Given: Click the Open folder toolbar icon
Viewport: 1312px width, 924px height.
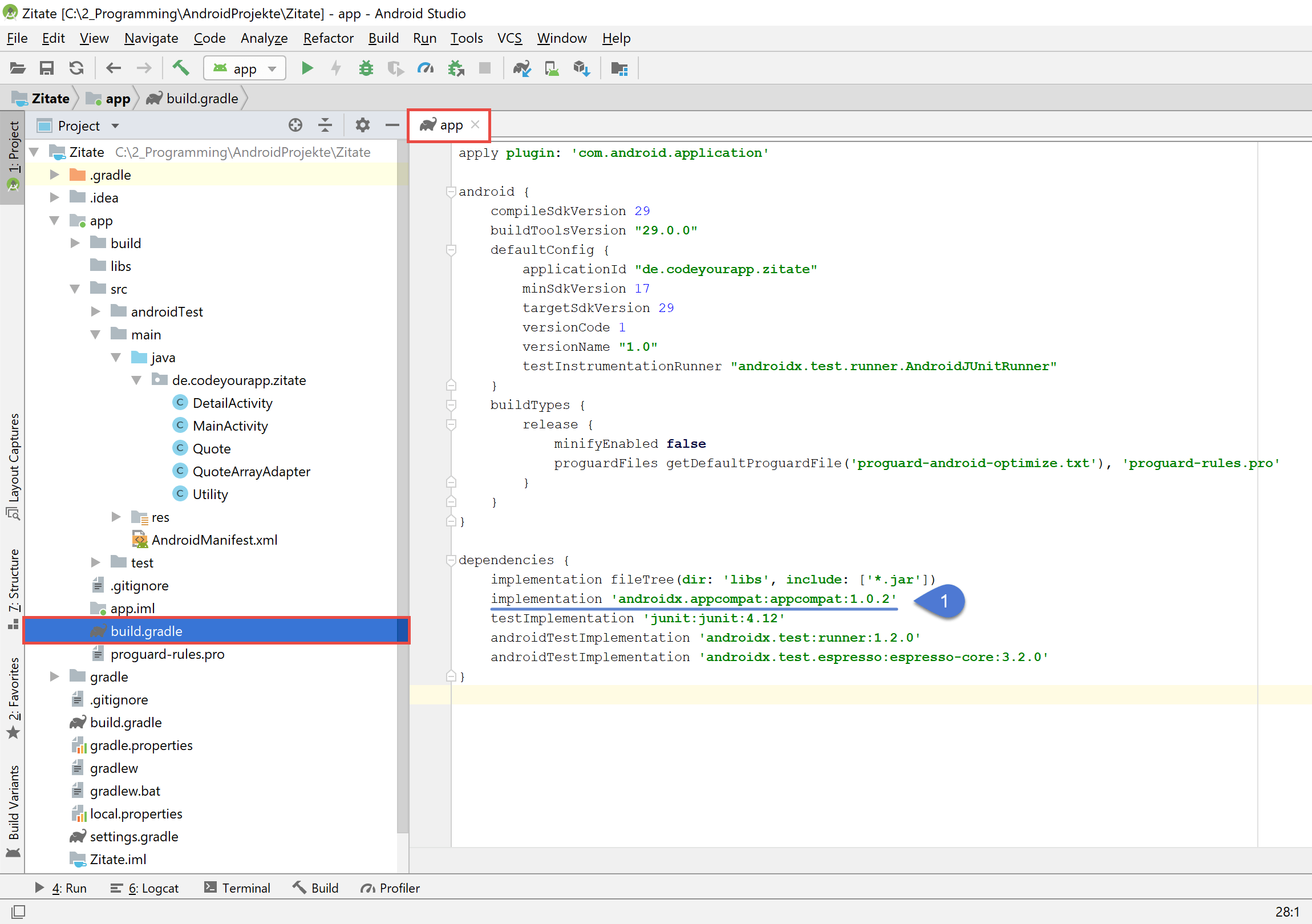Looking at the screenshot, I should (18, 68).
